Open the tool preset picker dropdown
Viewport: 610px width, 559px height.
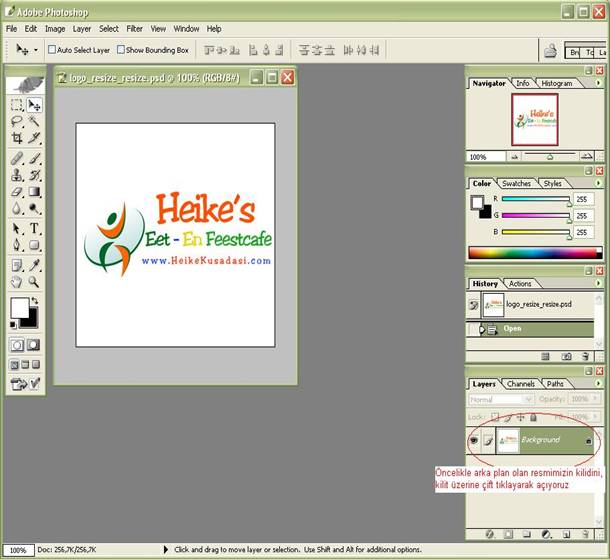[x=36, y=50]
